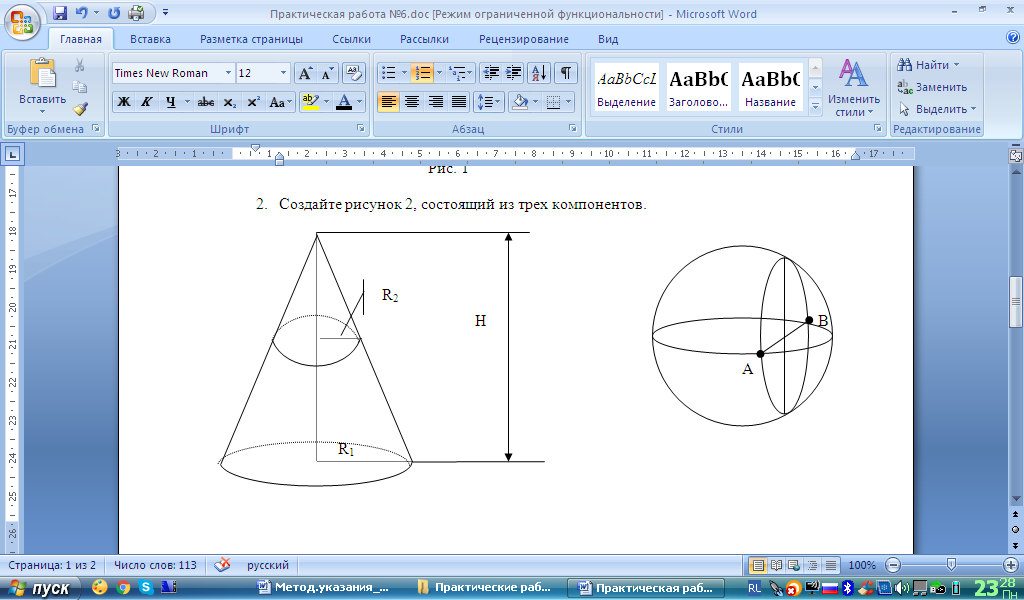The width and height of the screenshot is (1024, 600).
Task: Open borders dropdown arrow
Action: (x=568, y=102)
